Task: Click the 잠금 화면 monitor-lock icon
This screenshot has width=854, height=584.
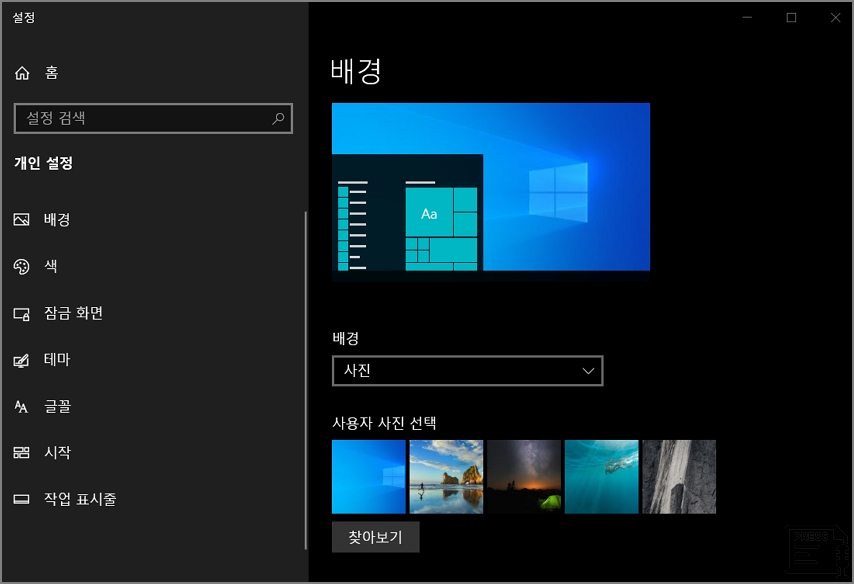Action: tap(21, 314)
